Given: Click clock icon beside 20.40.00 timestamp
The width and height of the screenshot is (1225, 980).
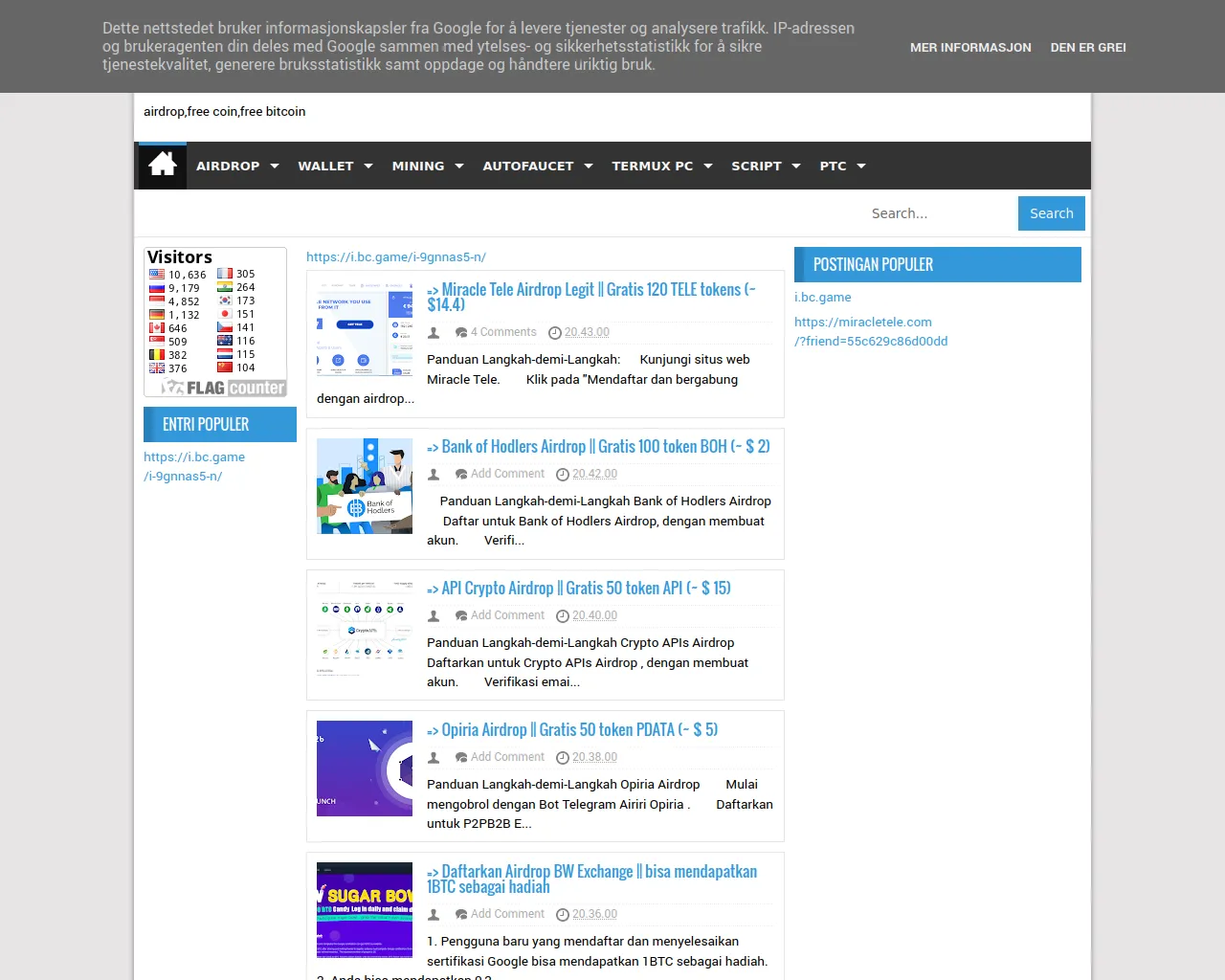Looking at the screenshot, I should 563,616.
